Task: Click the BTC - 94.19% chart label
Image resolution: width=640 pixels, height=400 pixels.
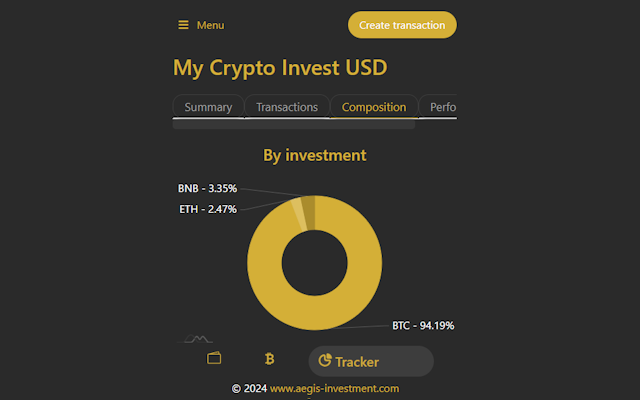Action: [423, 325]
